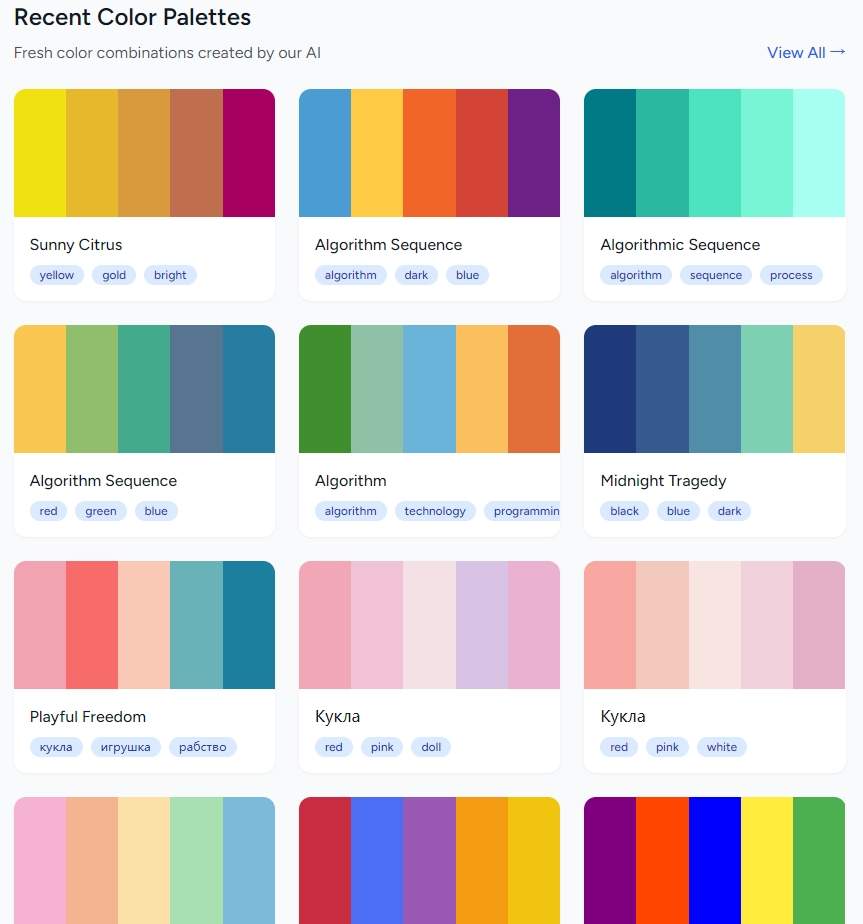Open the View All link
Image resolution: width=863 pixels, height=924 pixels.
tap(806, 52)
